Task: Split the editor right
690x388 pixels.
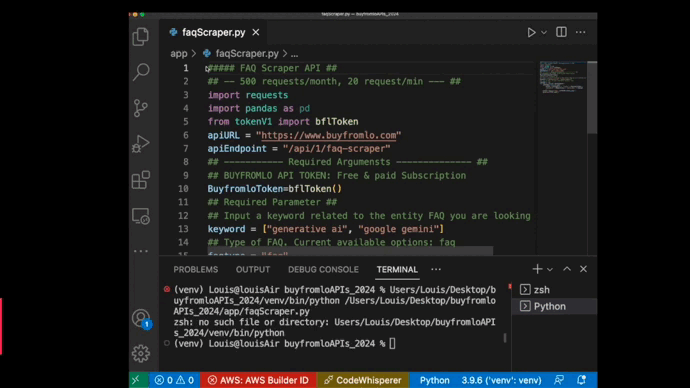Action: (x=561, y=32)
